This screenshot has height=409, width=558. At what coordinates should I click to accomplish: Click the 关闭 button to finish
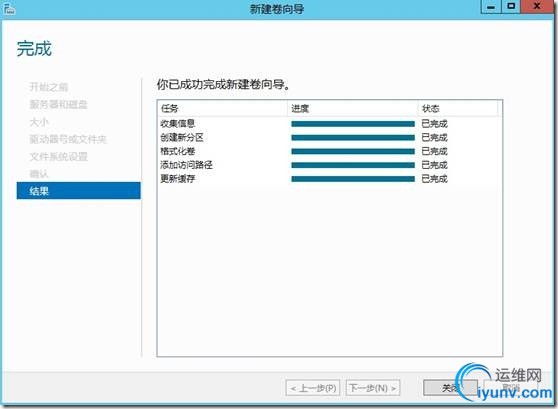[450, 388]
